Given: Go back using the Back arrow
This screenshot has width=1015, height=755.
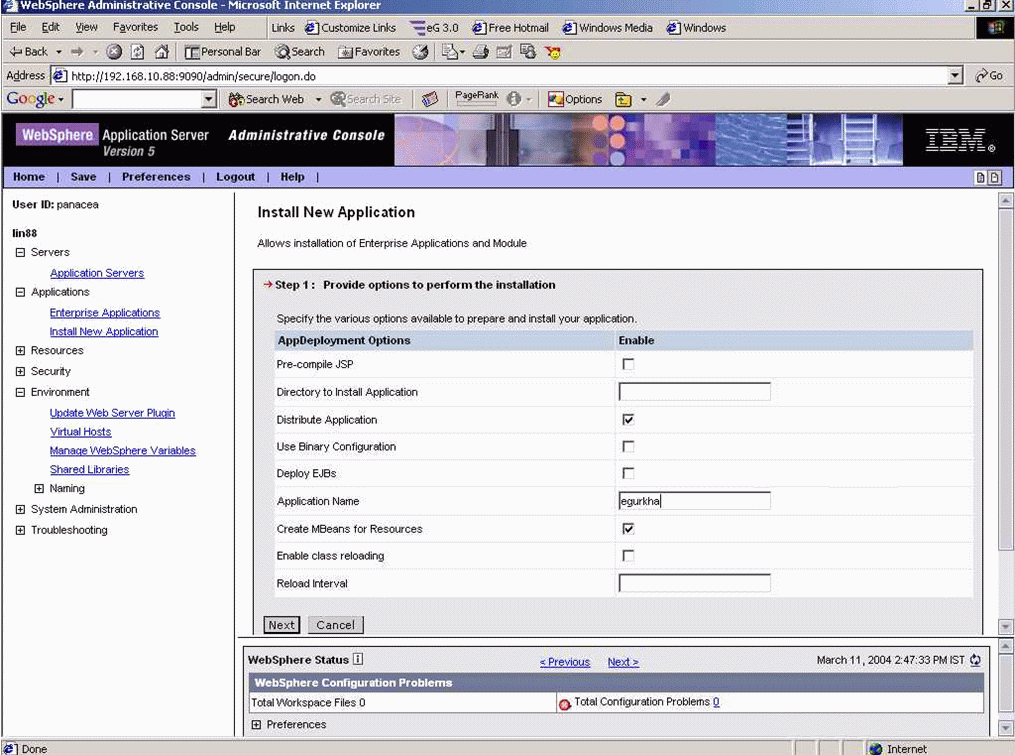Looking at the screenshot, I should click(28, 52).
